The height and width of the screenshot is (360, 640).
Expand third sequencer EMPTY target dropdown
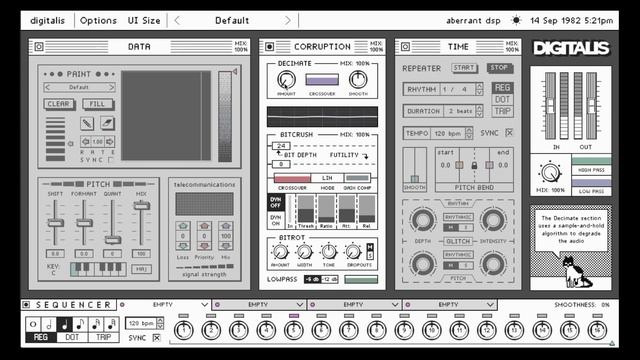(x=395, y=304)
